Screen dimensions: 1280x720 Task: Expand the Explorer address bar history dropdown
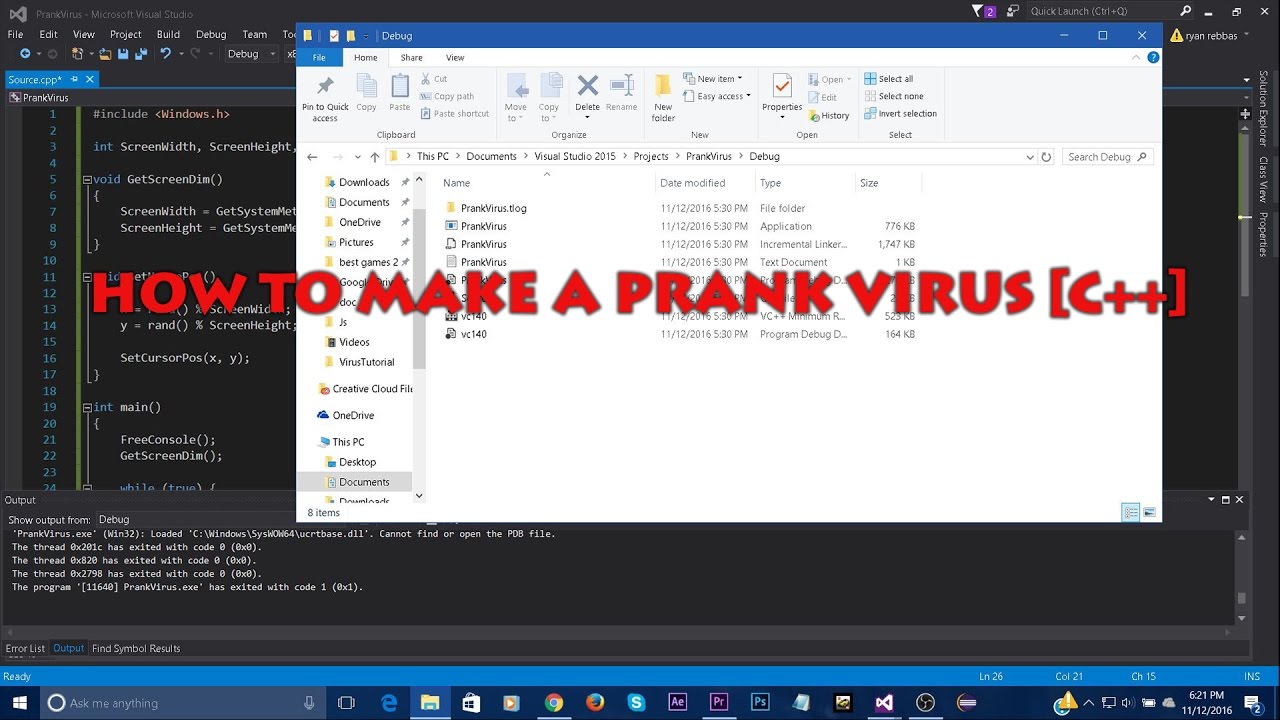[x=1030, y=157]
